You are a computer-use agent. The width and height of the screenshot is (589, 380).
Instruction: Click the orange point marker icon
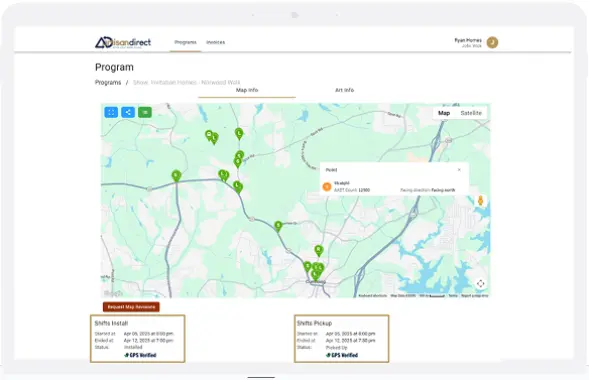tap(327, 186)
